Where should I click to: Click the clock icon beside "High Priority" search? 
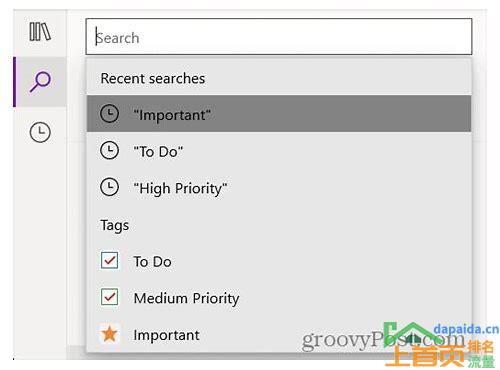click(109, 187)
